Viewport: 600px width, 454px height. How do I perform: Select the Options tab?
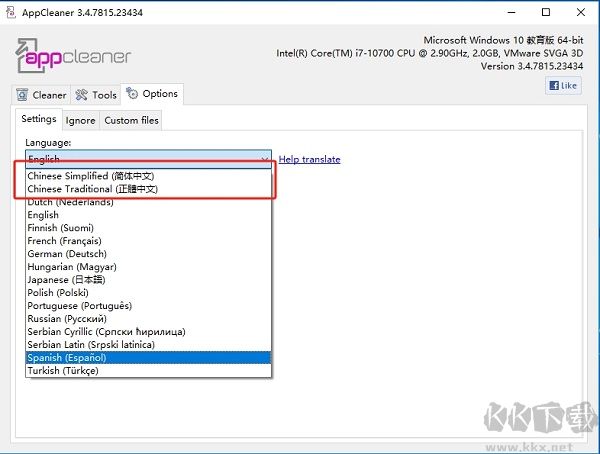[x=153, y=94]
